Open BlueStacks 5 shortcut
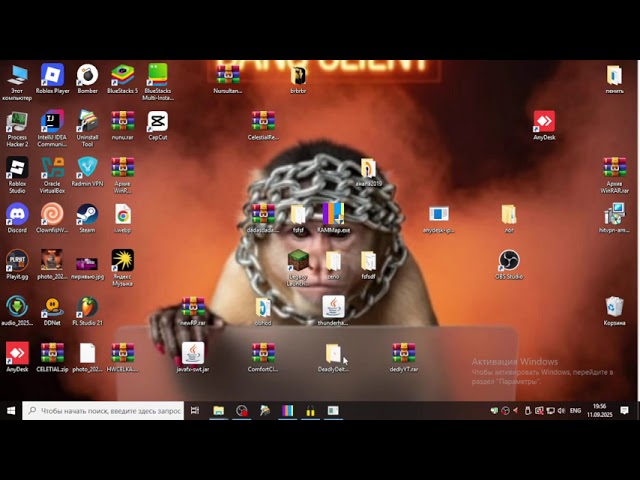Viewport: 640px width, 480px height. (x=122, y=79)
